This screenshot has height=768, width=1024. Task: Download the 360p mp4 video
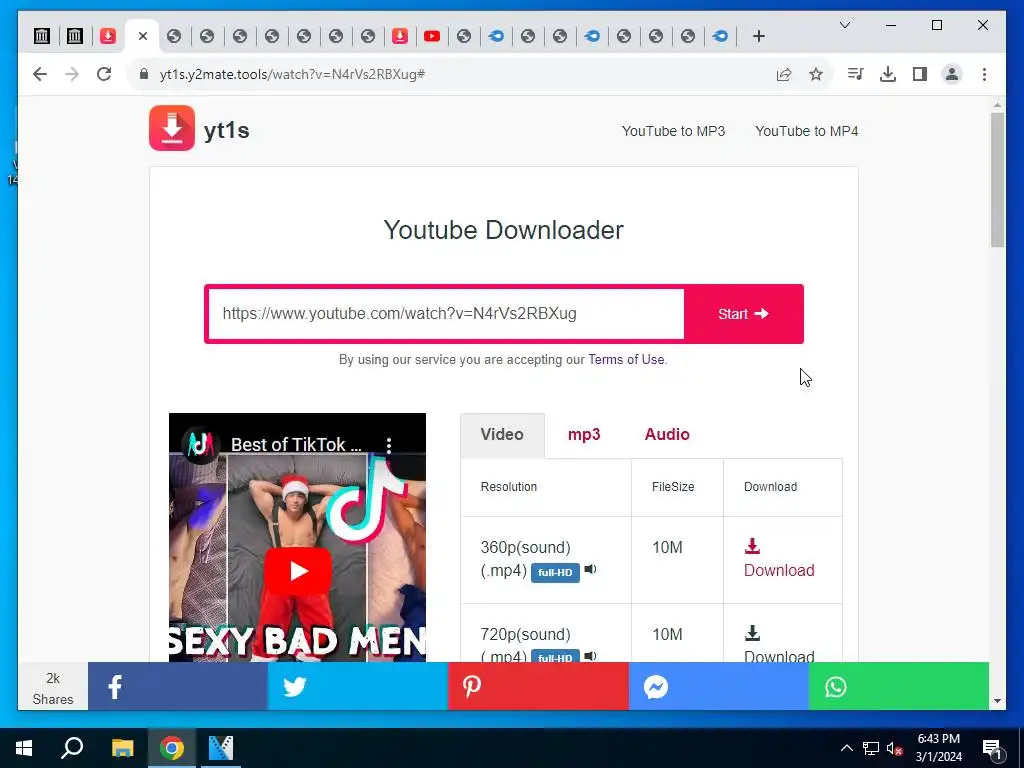779,571
